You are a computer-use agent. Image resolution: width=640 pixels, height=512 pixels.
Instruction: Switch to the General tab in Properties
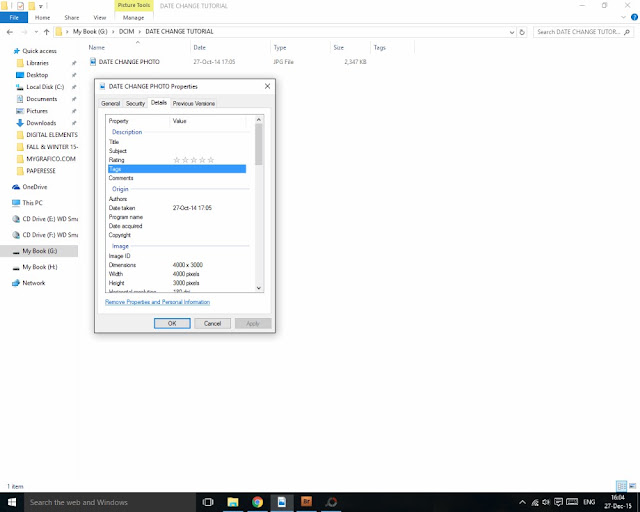111,104
